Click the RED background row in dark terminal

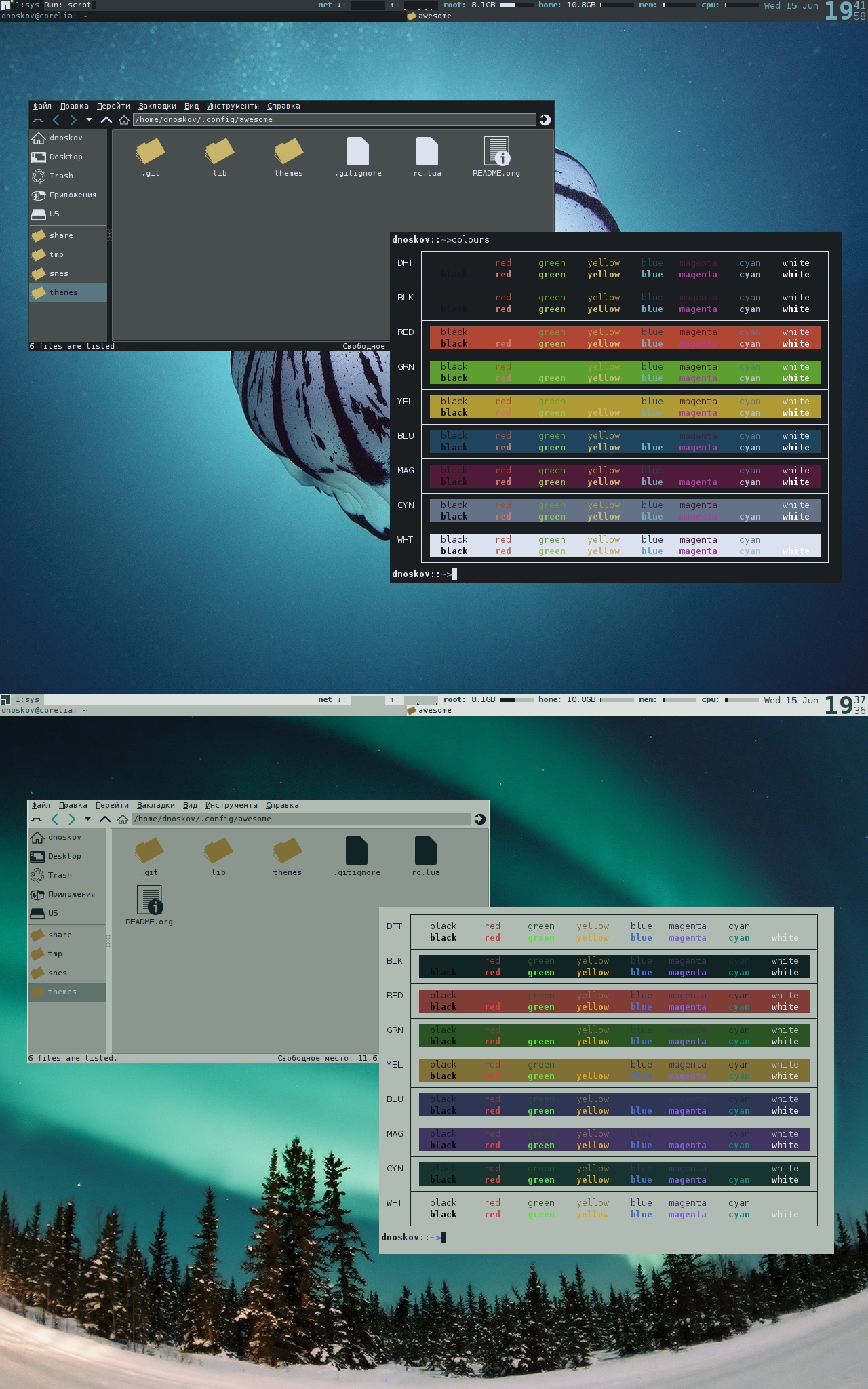(x=624, y=338)
